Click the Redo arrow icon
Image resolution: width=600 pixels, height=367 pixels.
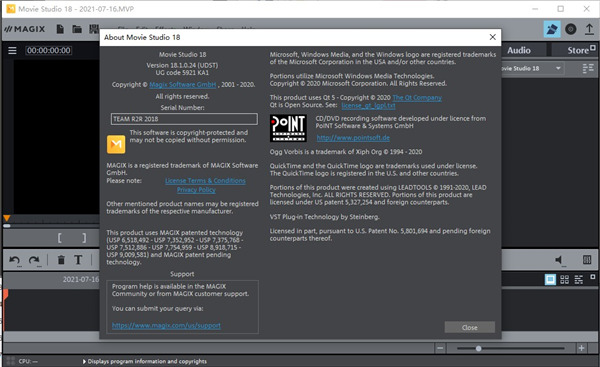(x=34, y=260)
